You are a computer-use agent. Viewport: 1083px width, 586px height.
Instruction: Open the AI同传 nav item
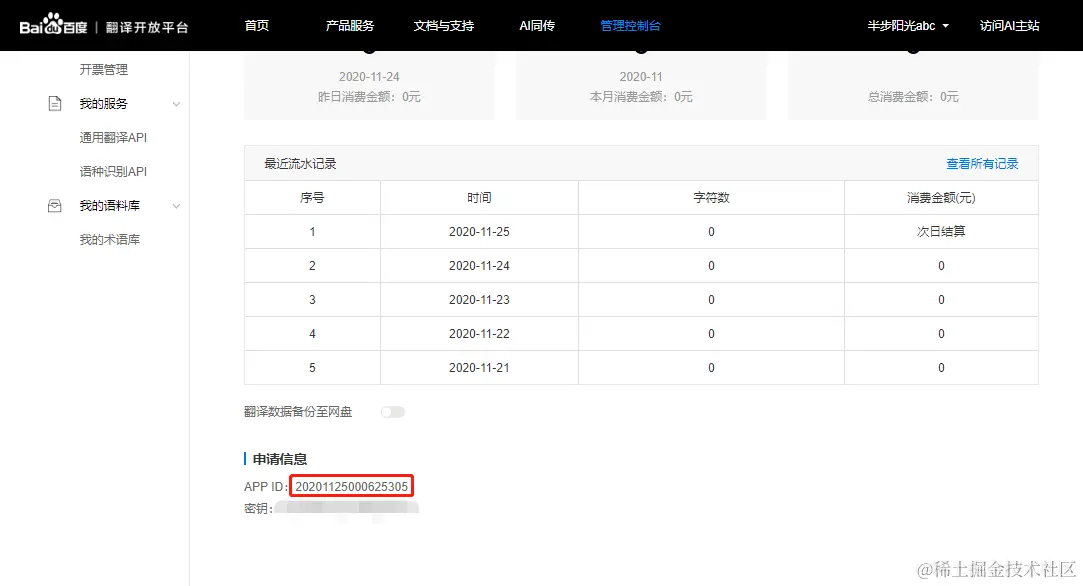coord(537,26)
